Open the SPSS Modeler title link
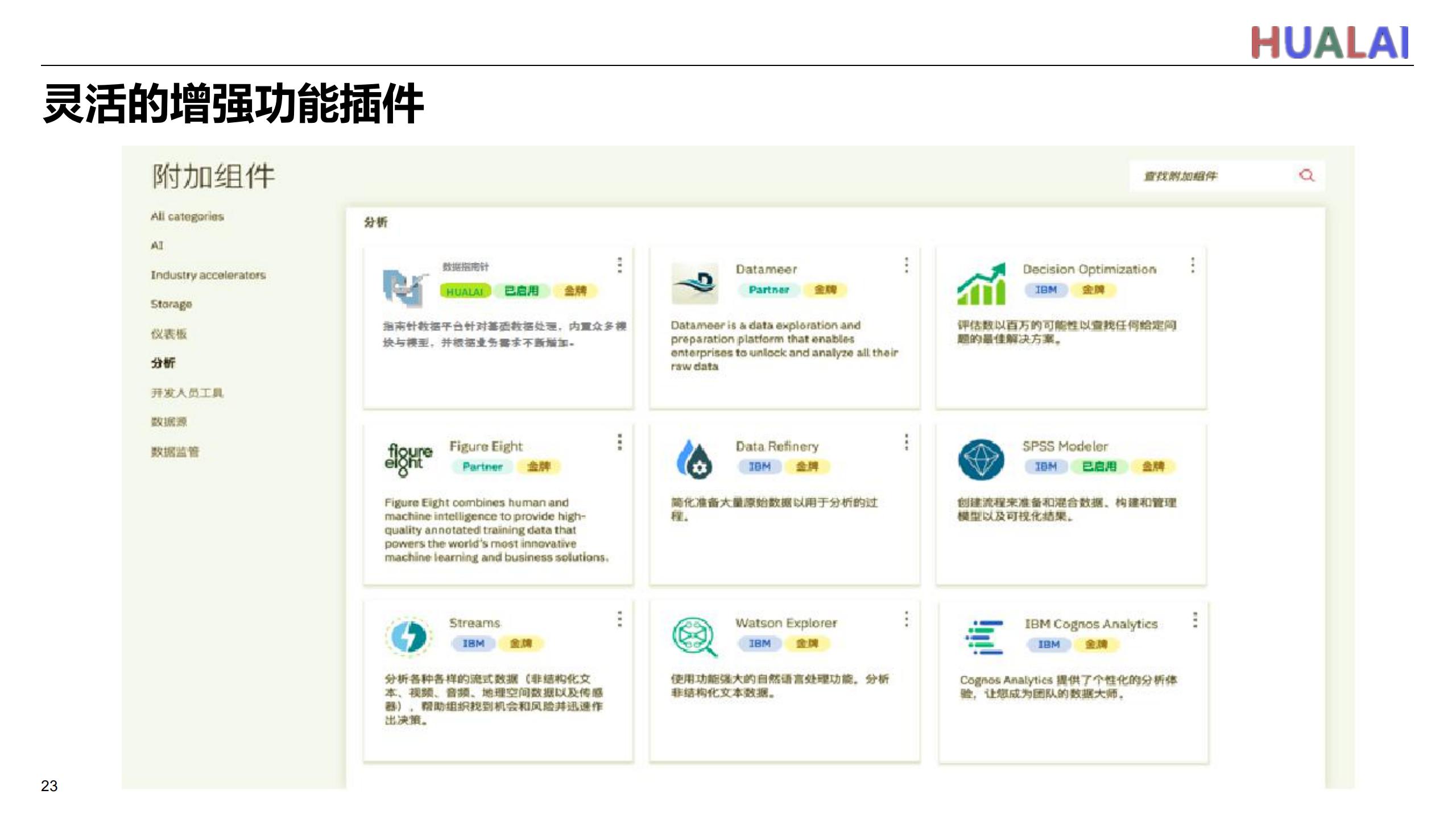The image size is (1456, 819). 1065,446
